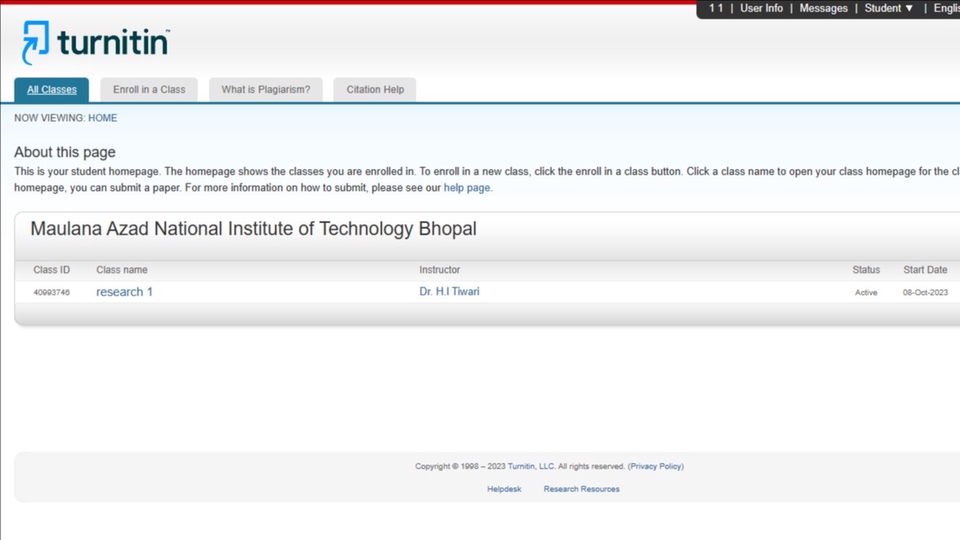Click start date 08-Oct-2023
This screenshot has height=540, width=960.
(925, 293)
